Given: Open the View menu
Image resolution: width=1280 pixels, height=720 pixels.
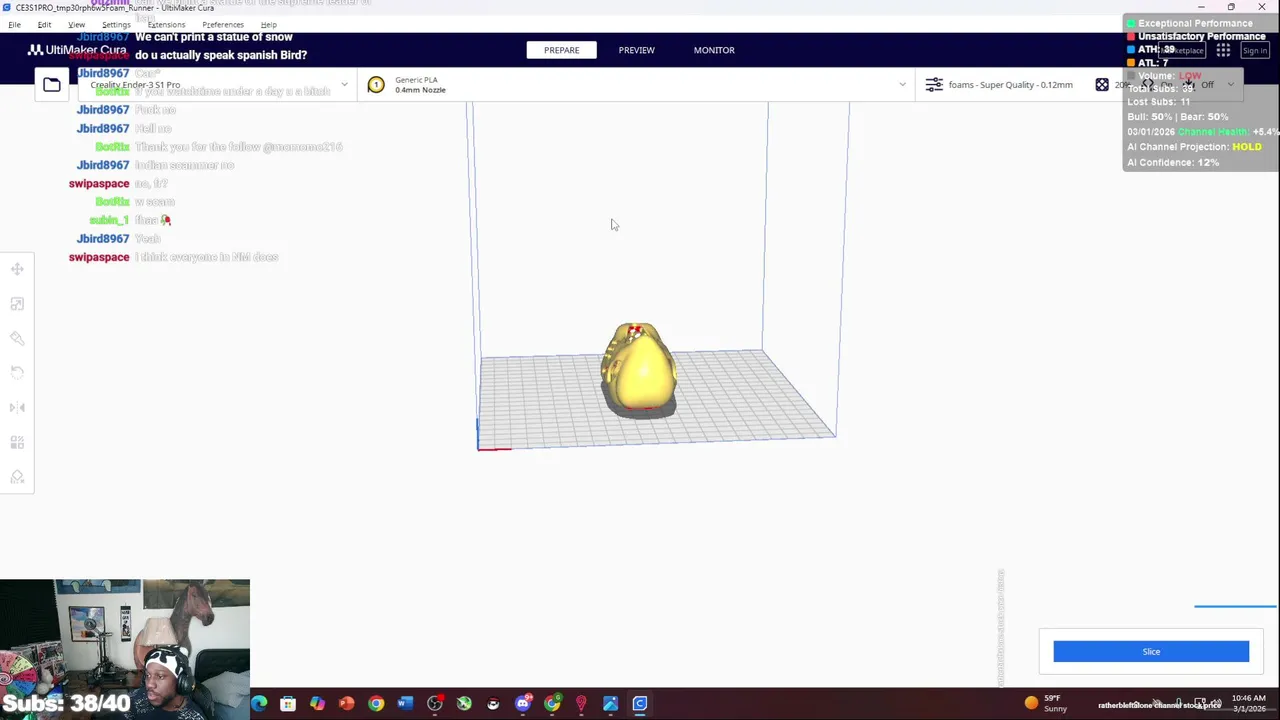Looking at the screenshot, I should 76,24.
